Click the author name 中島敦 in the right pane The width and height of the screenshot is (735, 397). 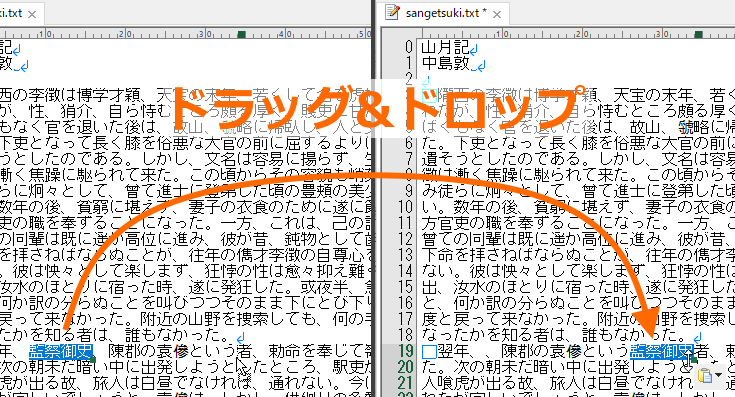pos(445,63)
